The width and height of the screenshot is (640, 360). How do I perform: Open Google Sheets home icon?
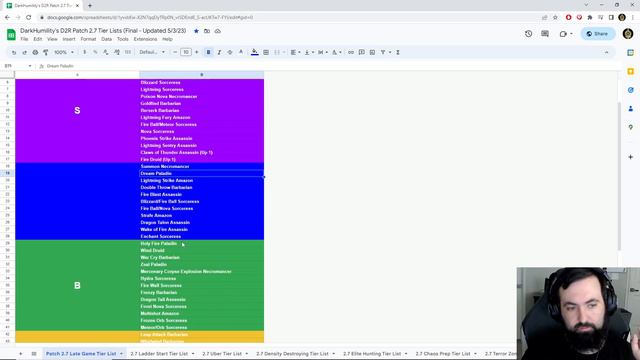[x=11, y=34]
